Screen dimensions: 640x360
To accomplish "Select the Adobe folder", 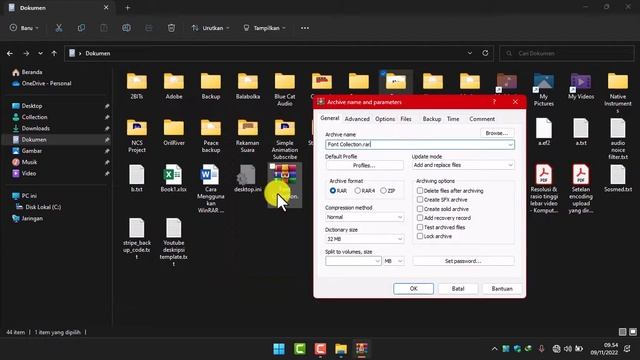I will click(x=174, y=86).
